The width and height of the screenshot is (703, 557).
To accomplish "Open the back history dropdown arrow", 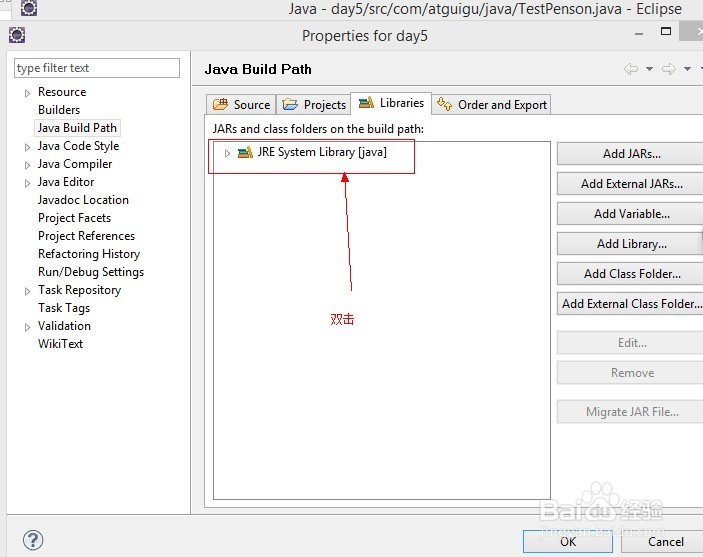I will 649,69.
